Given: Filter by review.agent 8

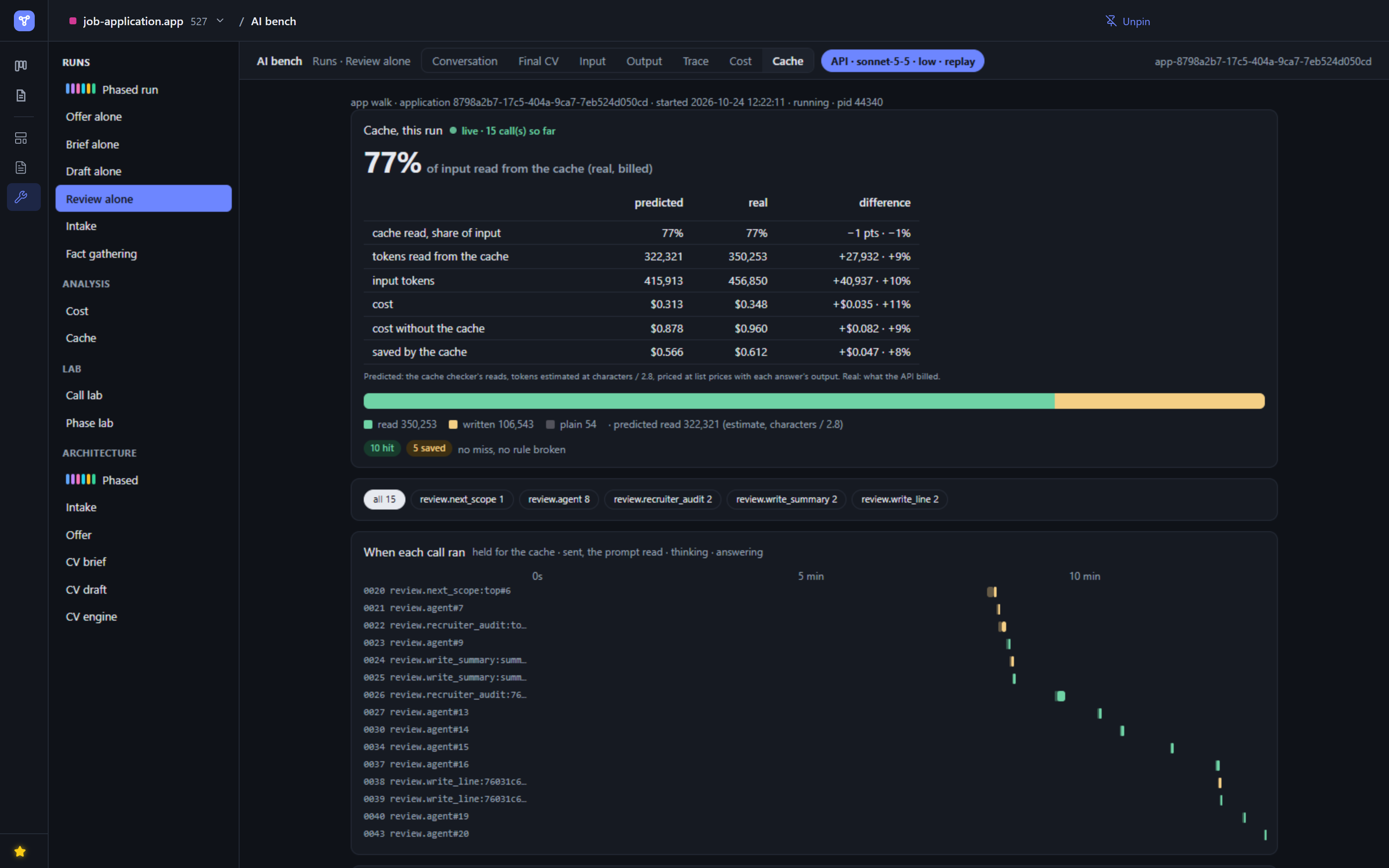Looking at the screenshot, I should tap(559, 500).
